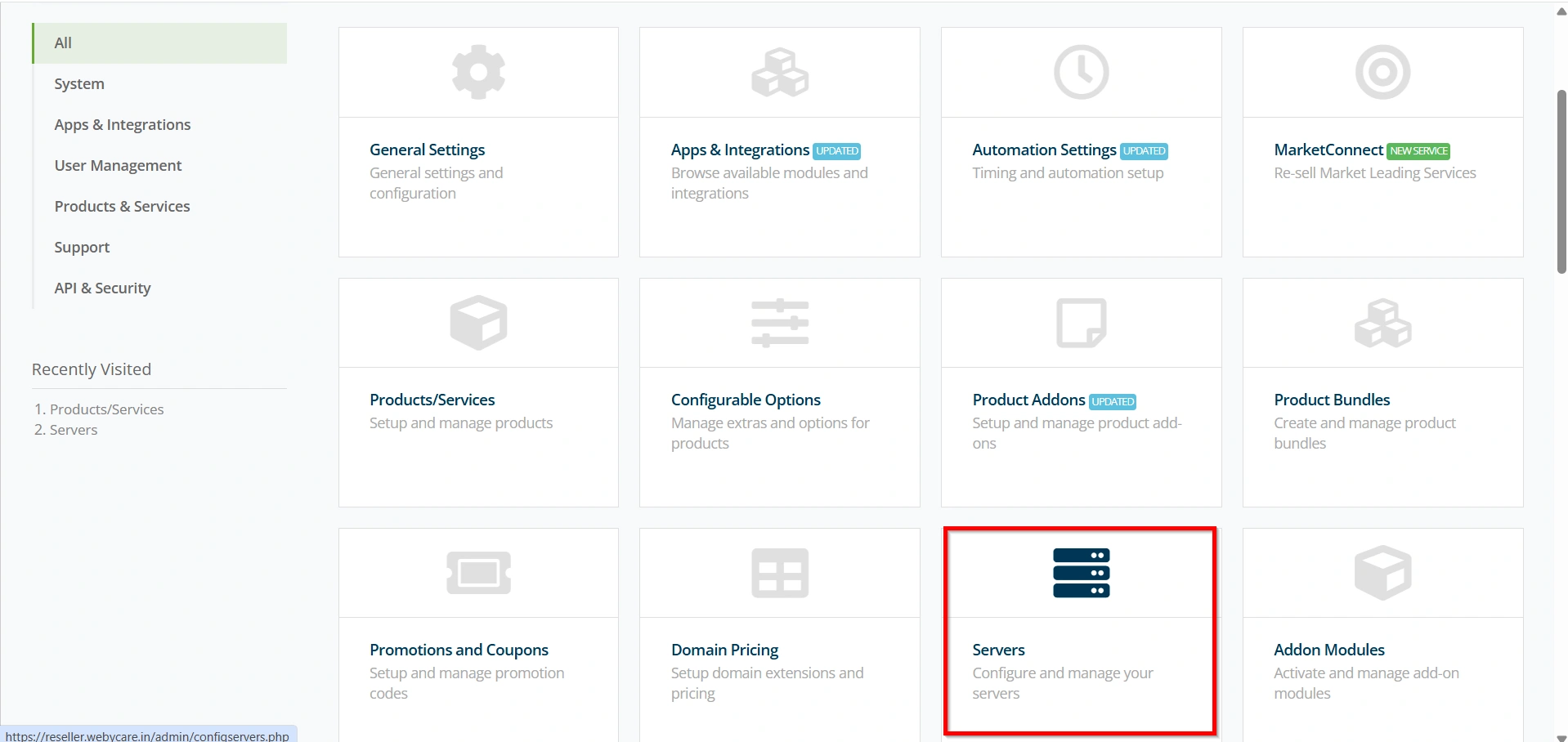Open the Product Addons title link

1028,400
